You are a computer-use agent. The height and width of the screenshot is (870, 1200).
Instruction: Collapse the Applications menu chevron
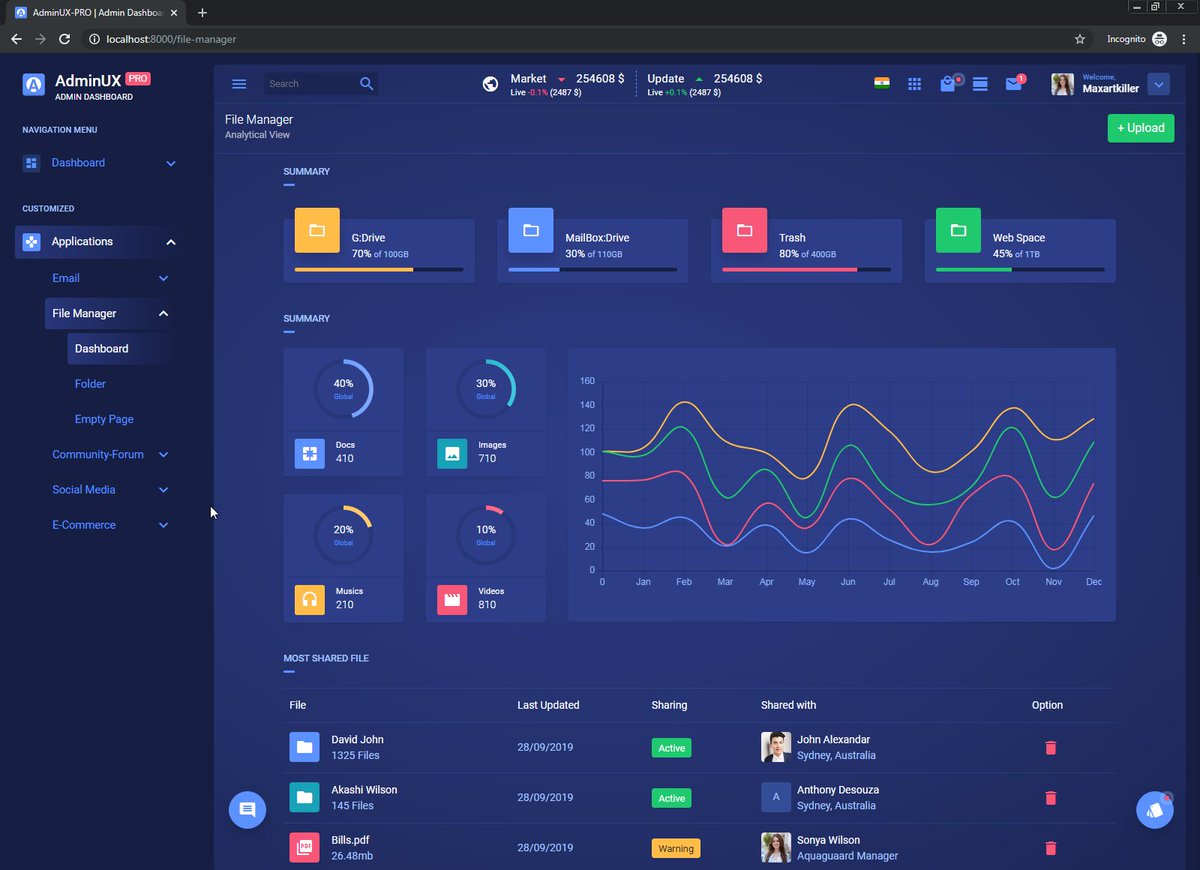[170, 242]
